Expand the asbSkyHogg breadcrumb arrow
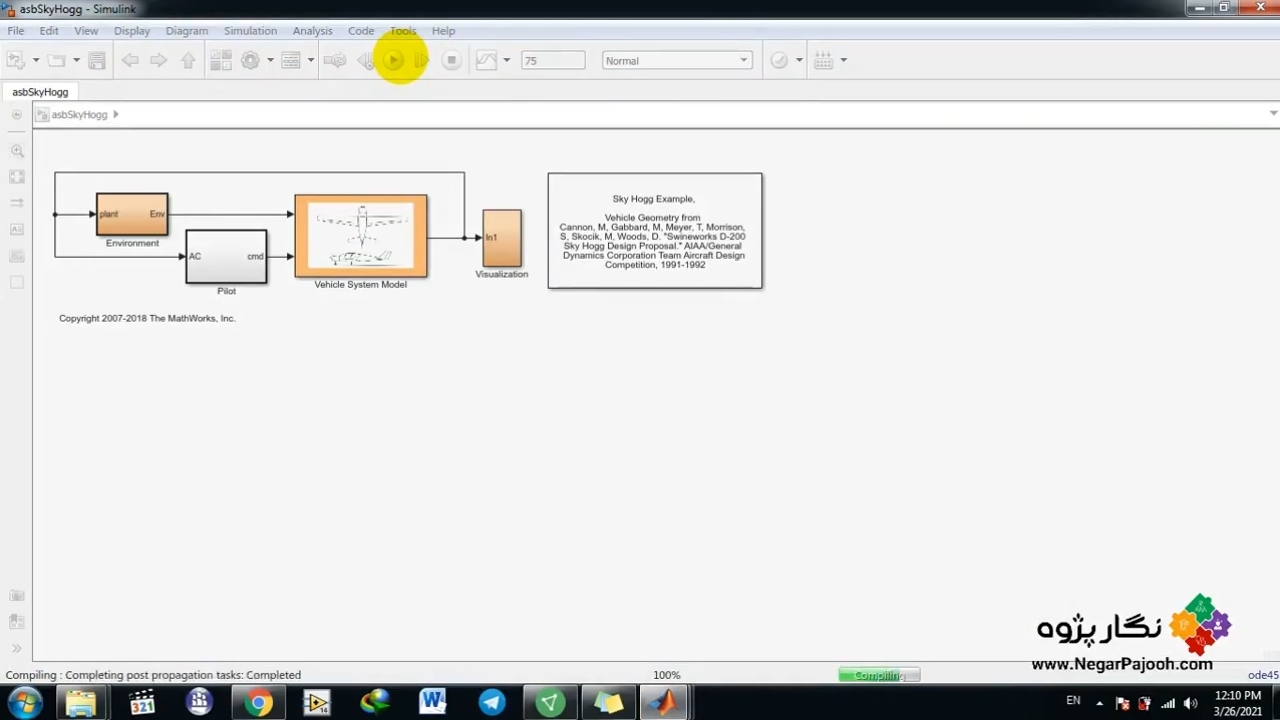The width and height of the screenshot is (1280, 720). click(x=116, y=114)
